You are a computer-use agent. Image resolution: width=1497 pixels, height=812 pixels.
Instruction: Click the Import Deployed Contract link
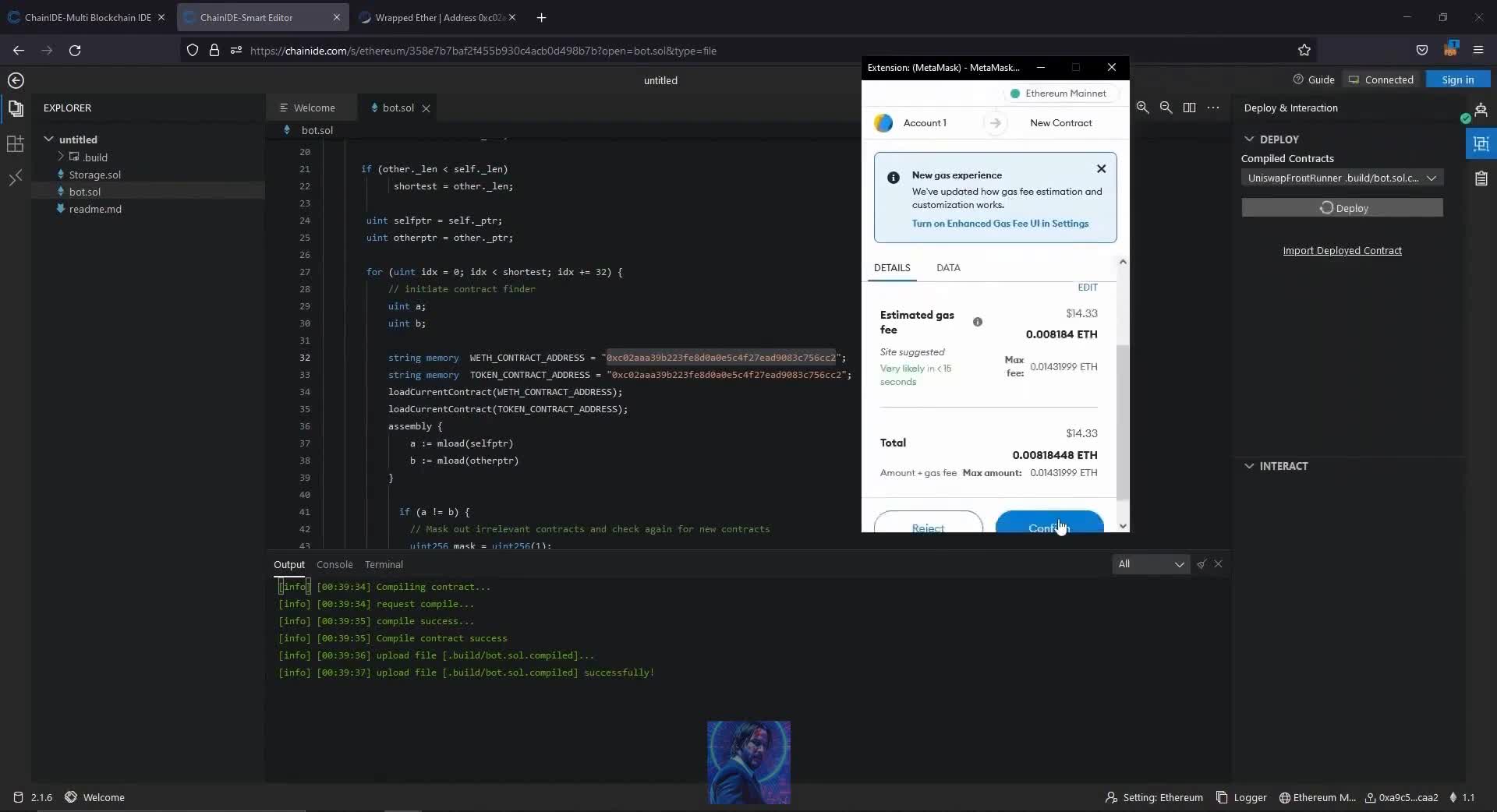coord(1343,250)
